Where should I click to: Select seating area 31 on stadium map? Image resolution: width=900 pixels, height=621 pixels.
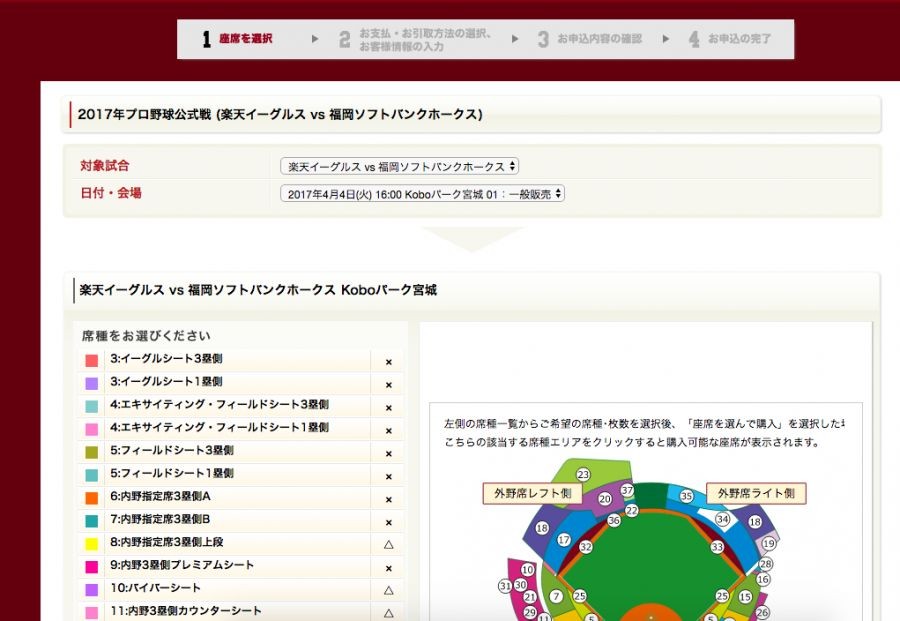tap(505, 585)
